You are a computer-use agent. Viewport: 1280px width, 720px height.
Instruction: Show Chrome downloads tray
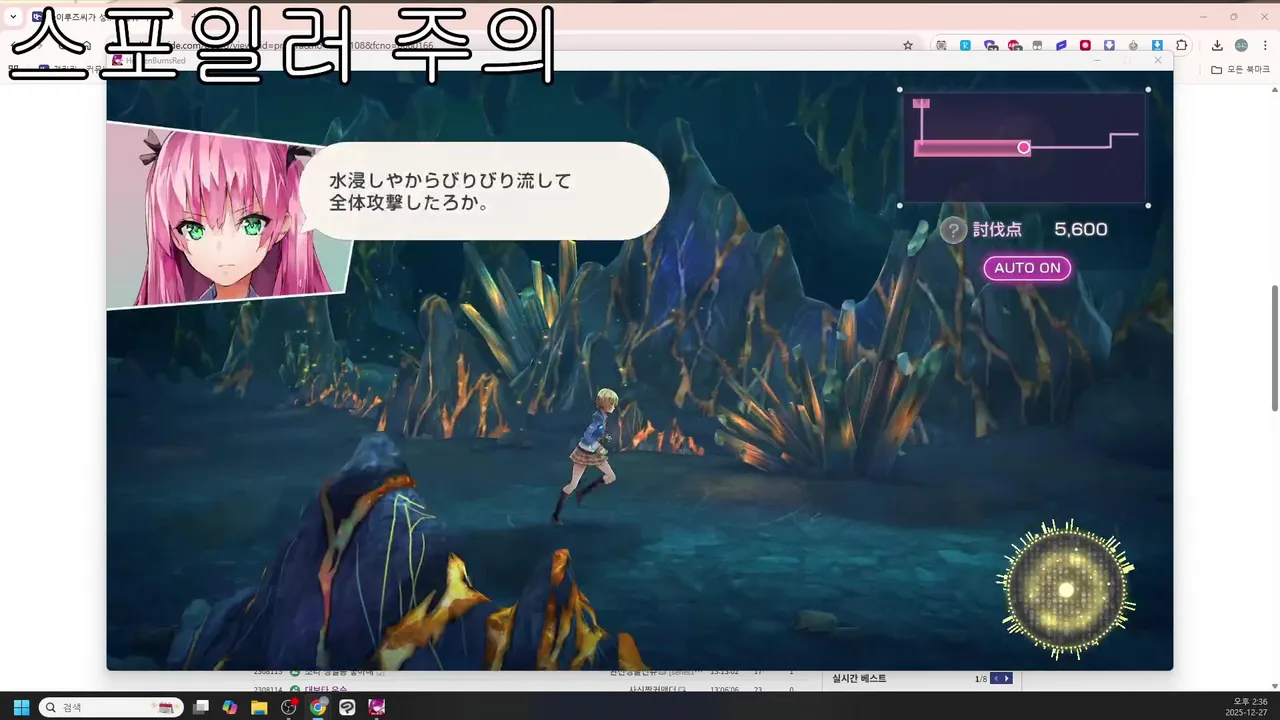[x=1217, y=45]
